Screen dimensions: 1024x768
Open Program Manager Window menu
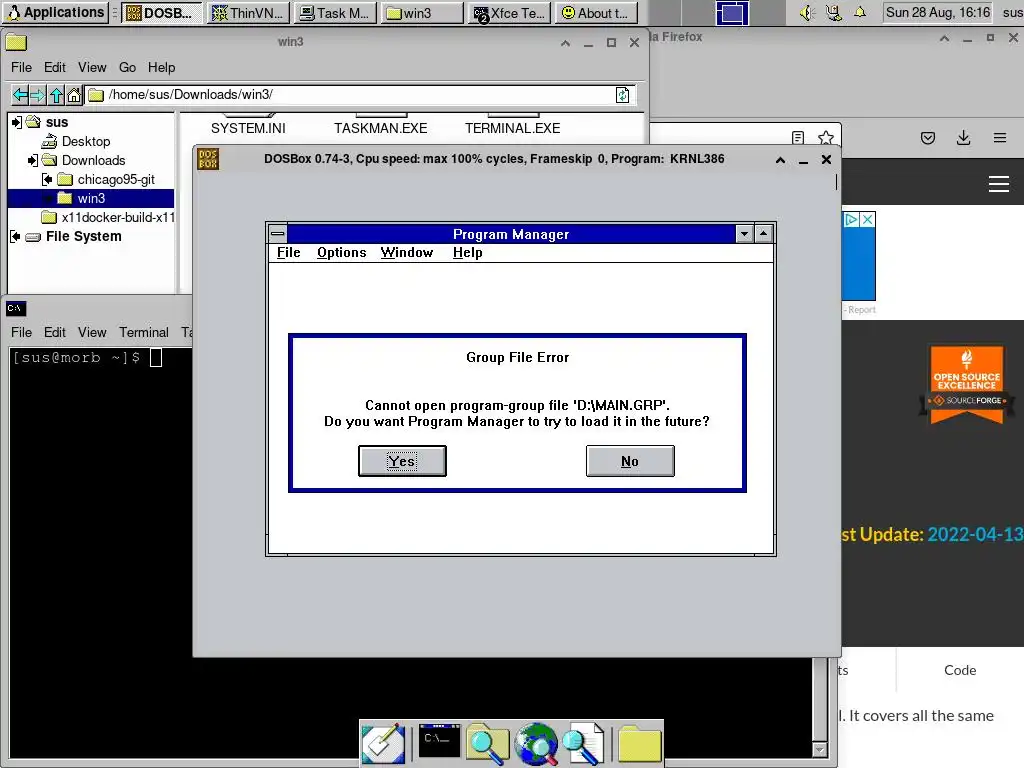[407, 253]
